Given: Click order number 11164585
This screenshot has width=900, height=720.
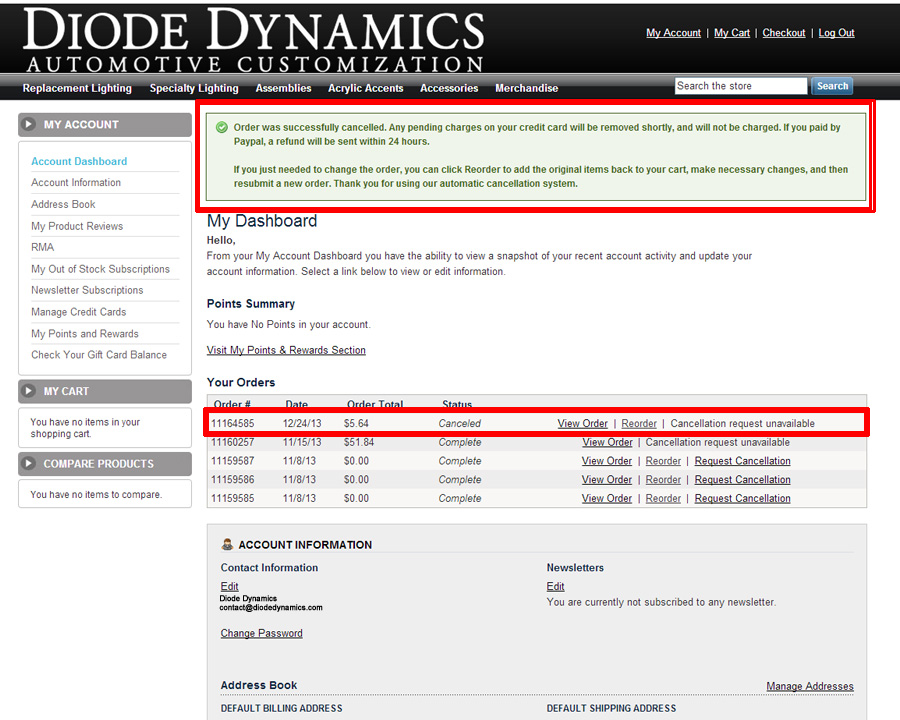Looking at the screenshot, I should point(232,423).
